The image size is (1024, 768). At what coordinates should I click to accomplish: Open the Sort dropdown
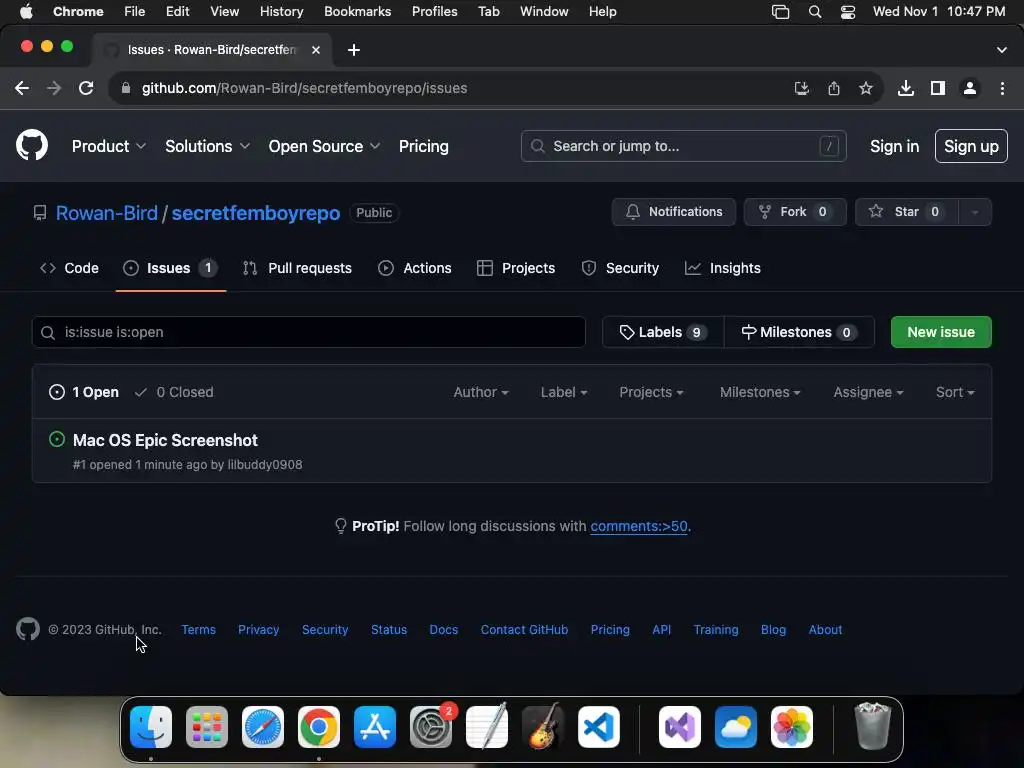coord(955,392)
